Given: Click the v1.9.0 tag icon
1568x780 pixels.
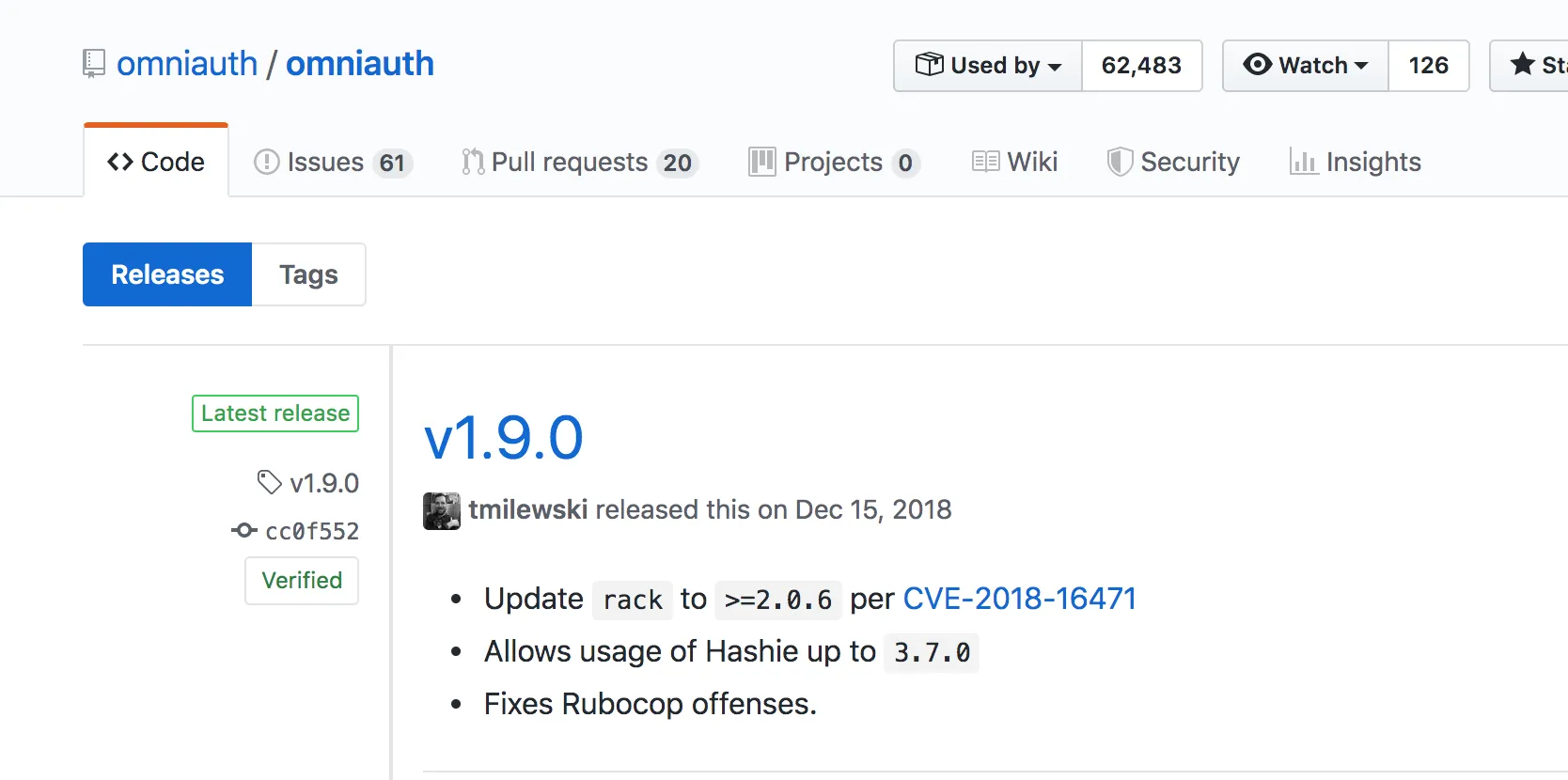Looking at the screenshot, I should (269, 483).
